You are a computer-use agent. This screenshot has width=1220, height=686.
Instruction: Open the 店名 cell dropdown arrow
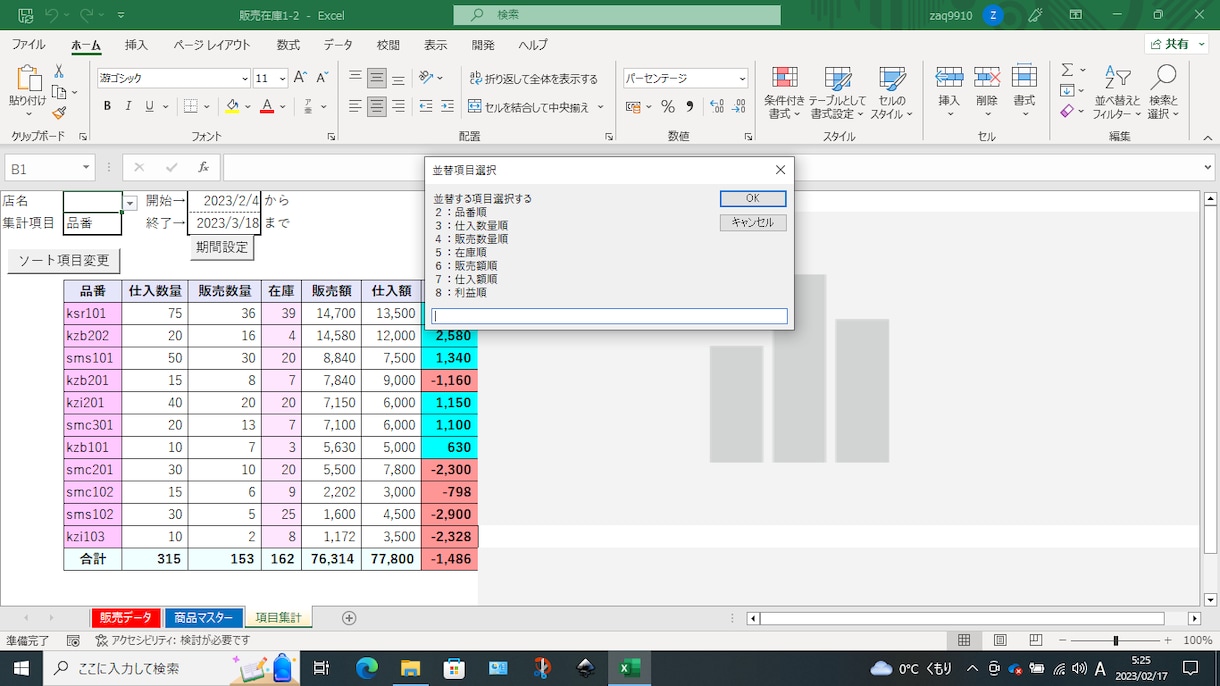tap(130, 203)
